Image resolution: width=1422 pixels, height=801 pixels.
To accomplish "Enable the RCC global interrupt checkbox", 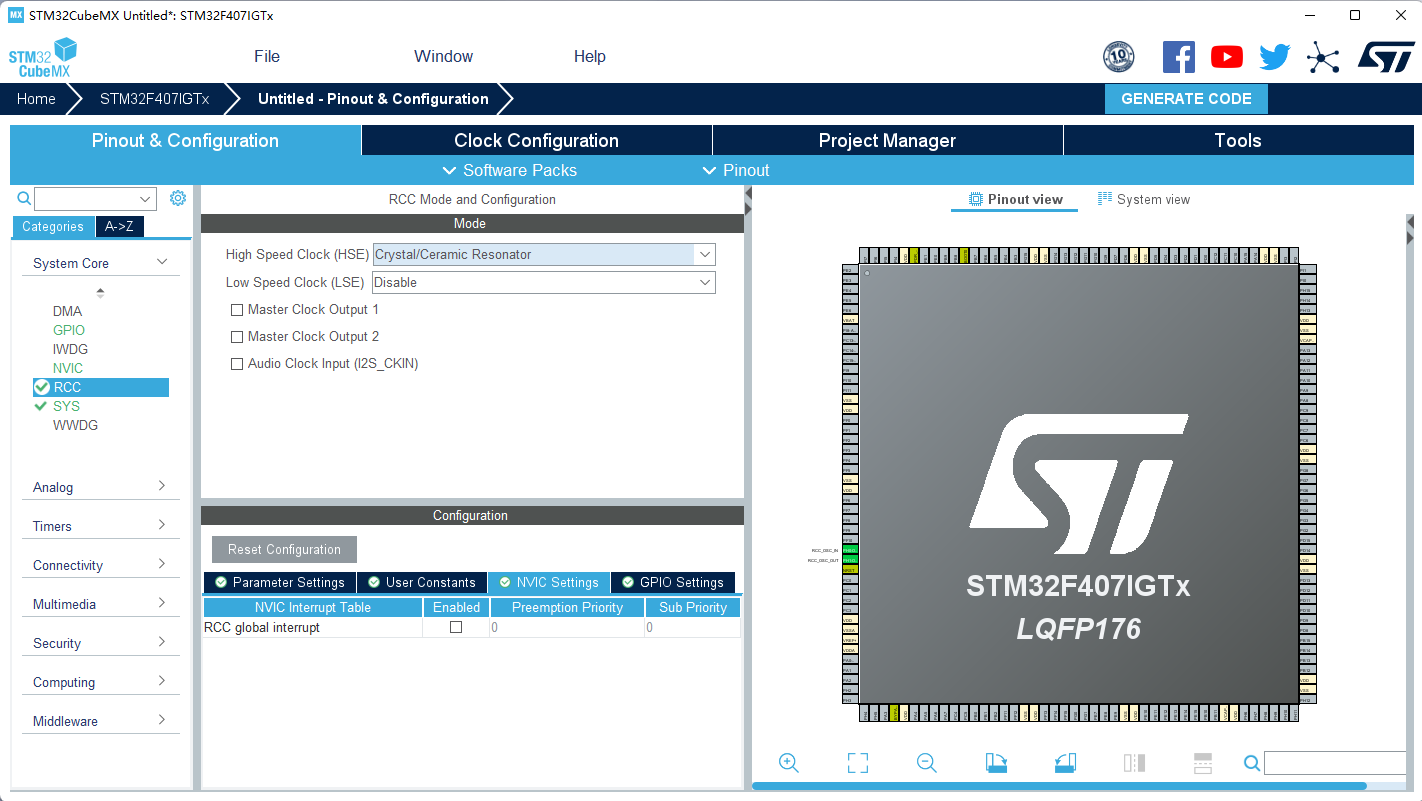I will (456, 627).
